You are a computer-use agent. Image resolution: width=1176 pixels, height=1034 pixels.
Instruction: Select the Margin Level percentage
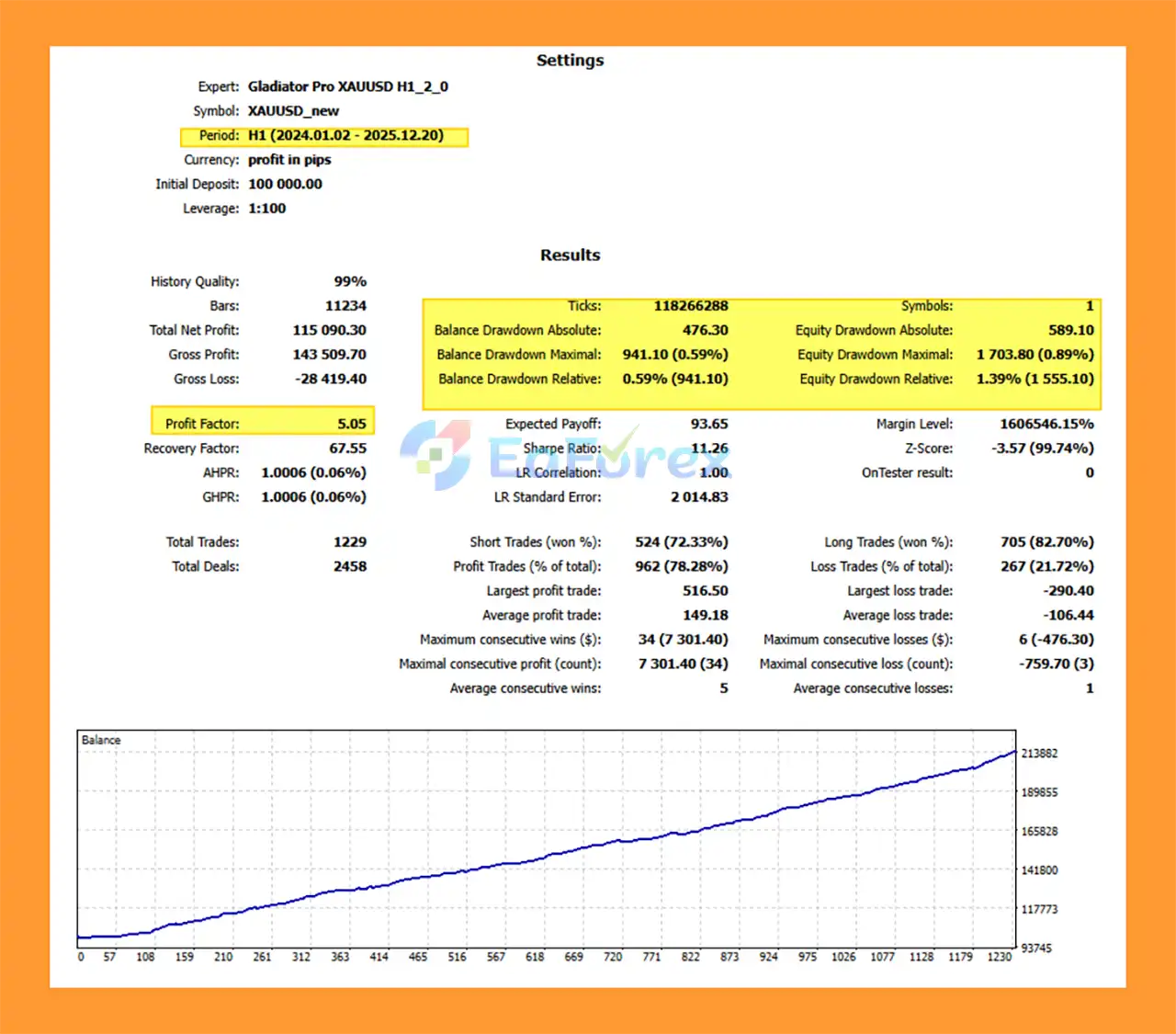tap(1046, 424)
